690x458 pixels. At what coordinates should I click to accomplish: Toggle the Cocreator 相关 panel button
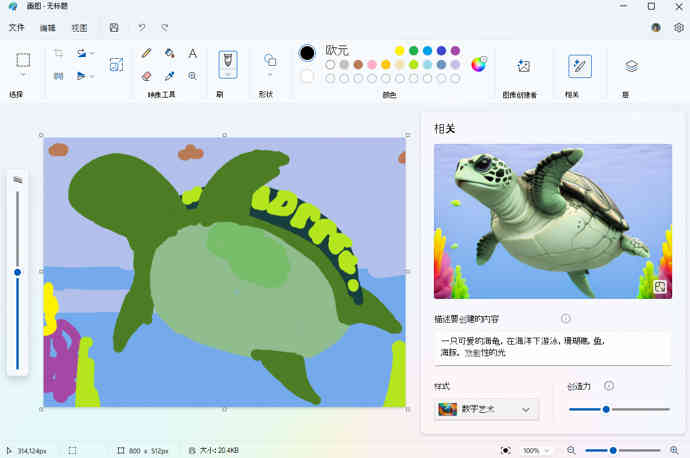(x=579, y=66)
